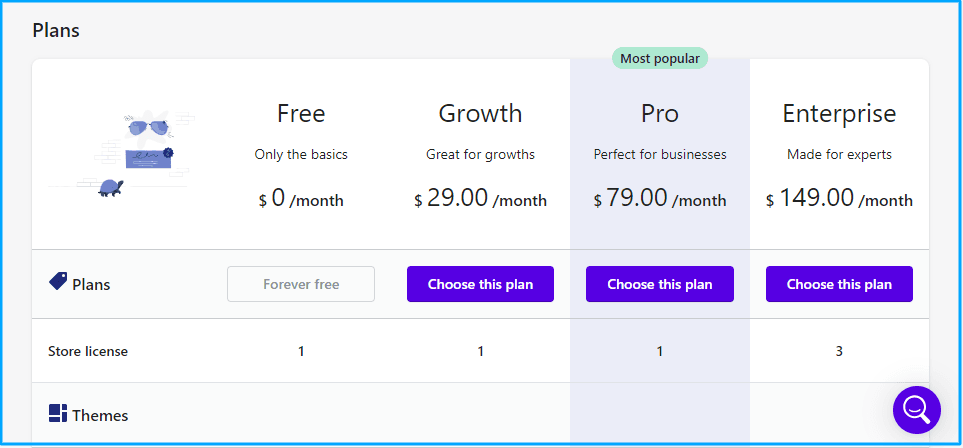Select the Free plan heading

pos(301,114)
